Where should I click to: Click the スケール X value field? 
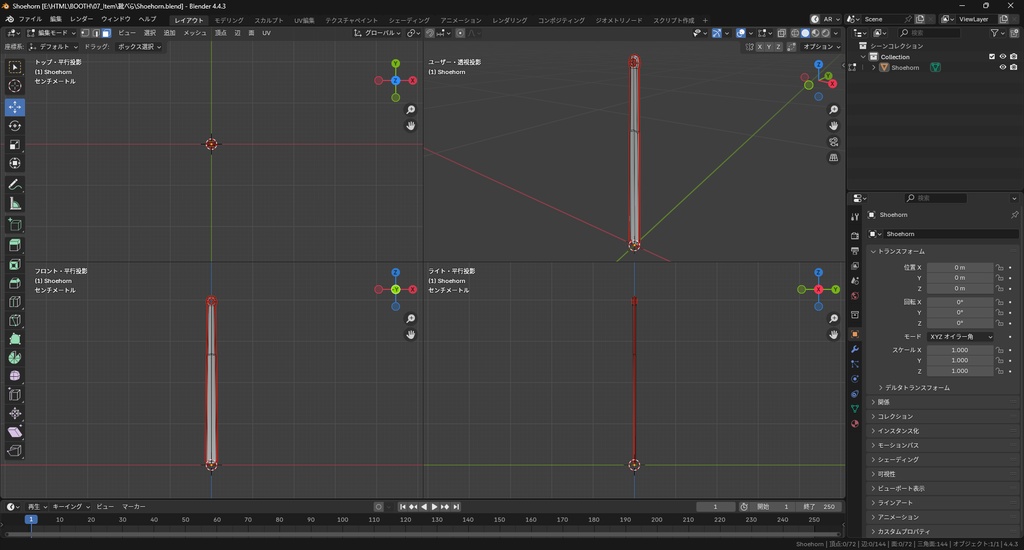point(960,350)
